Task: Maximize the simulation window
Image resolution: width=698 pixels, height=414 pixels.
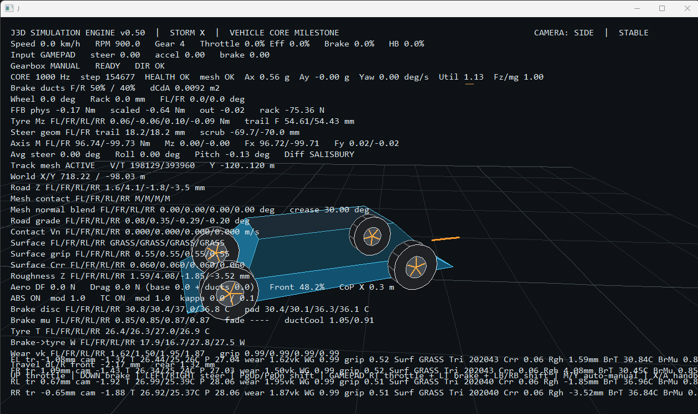Action: [x=662, y=8]
